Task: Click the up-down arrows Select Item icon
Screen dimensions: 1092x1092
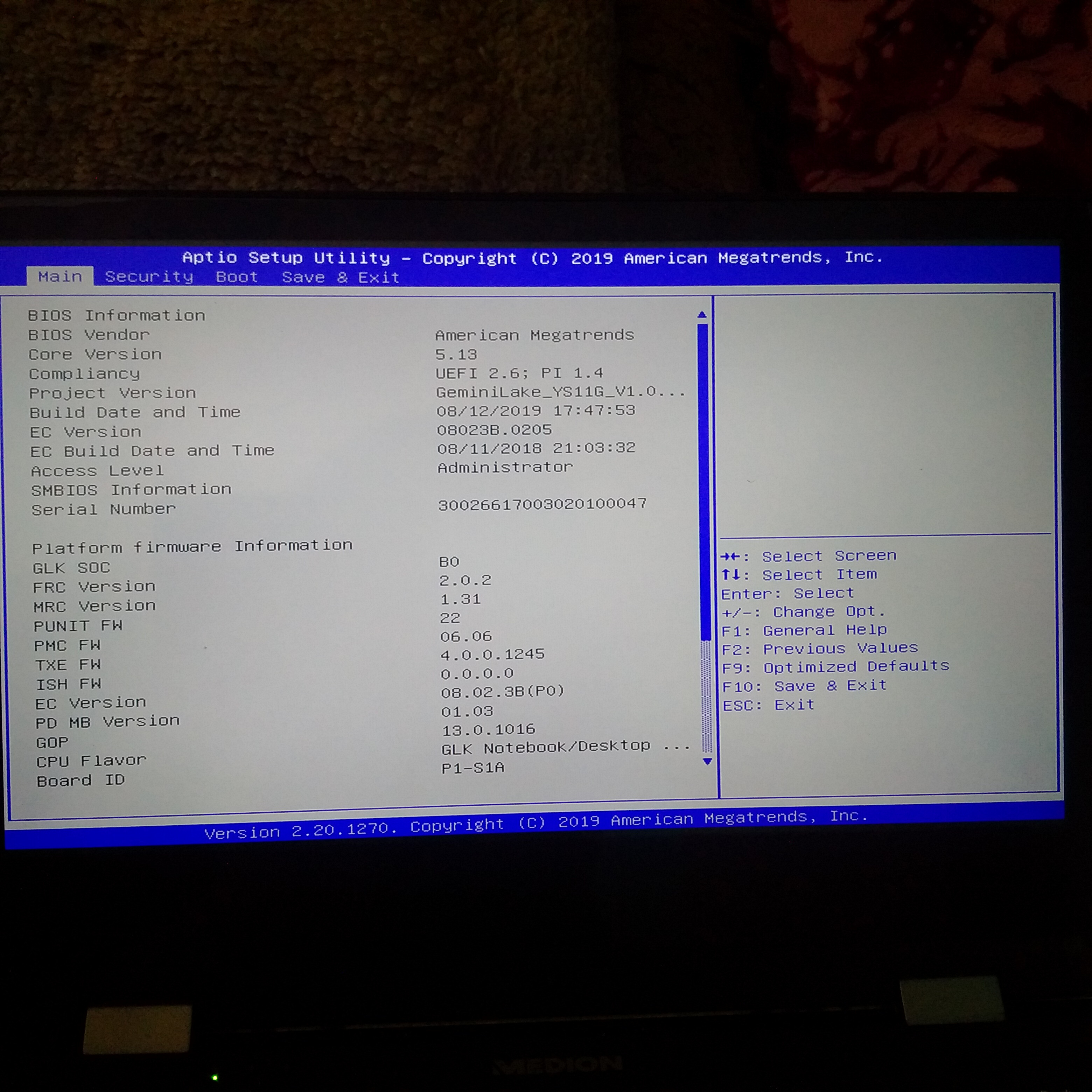Action: point(731,575)
